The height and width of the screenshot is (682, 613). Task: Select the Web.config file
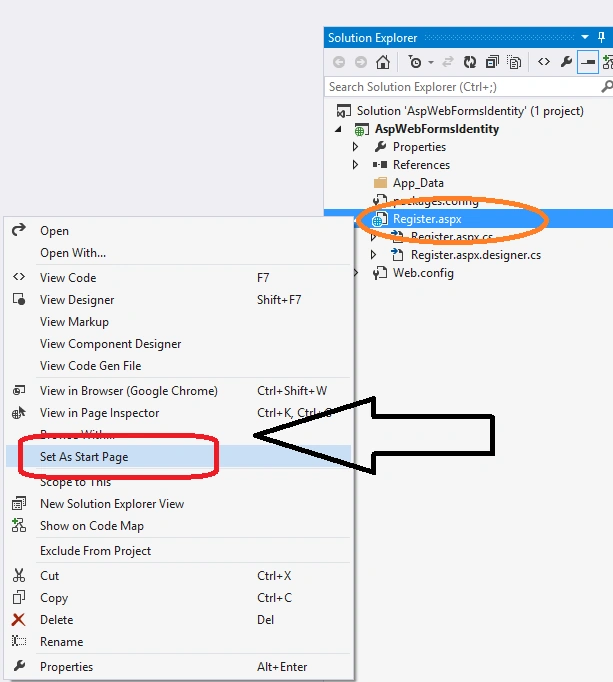(x=423, y=273)
